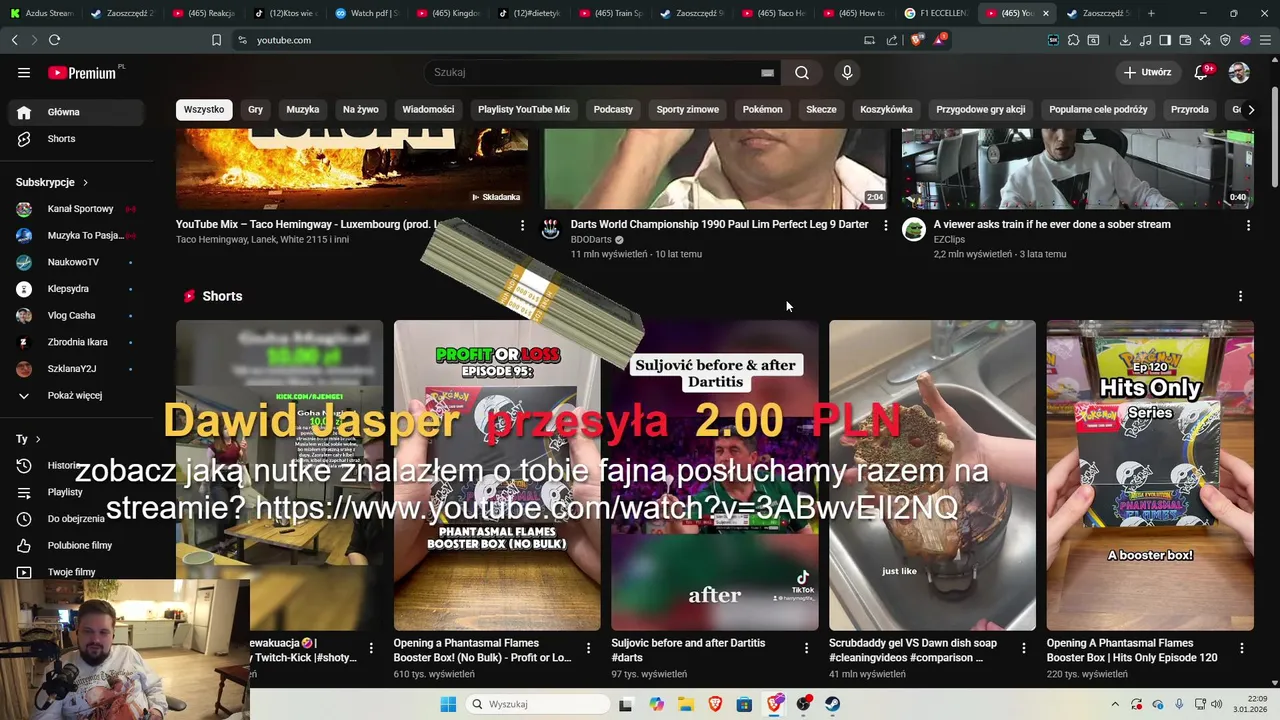The image size is (1280, 720).
Task: Start voice search with microphone icon
Action: point(847,72)
